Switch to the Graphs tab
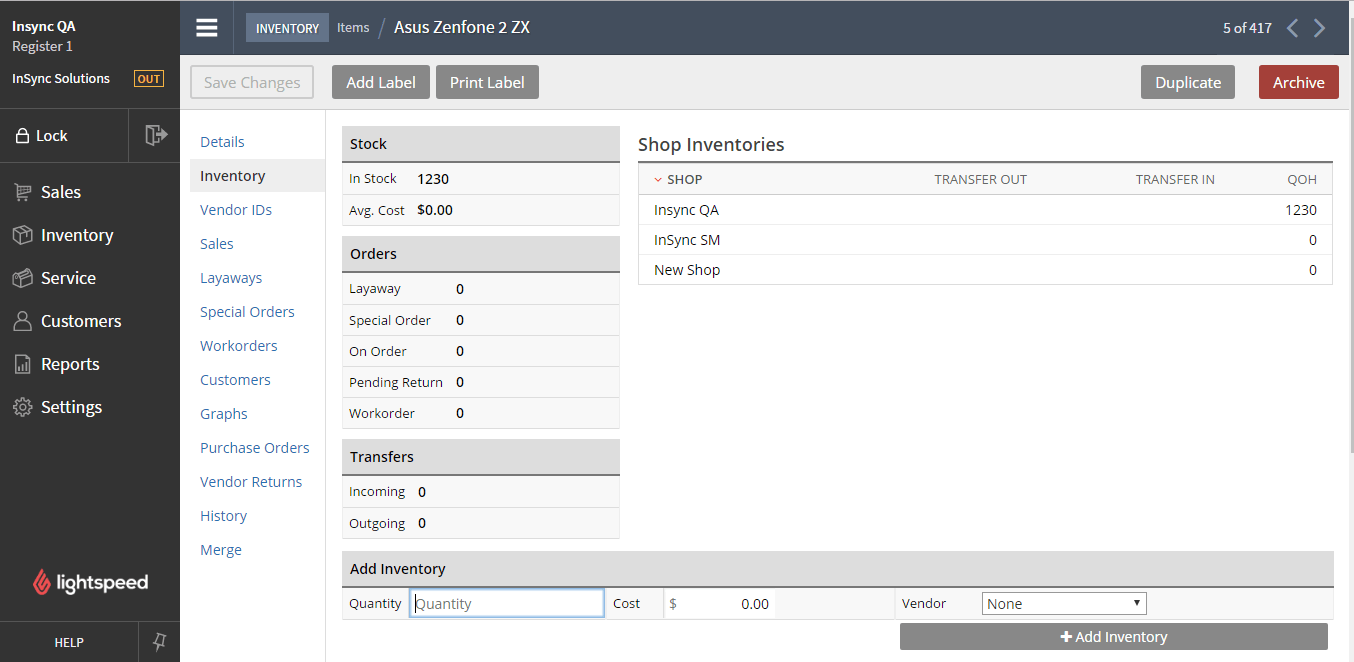The width and height of the screenshot is (1354, 662). [x=224, y=414]
